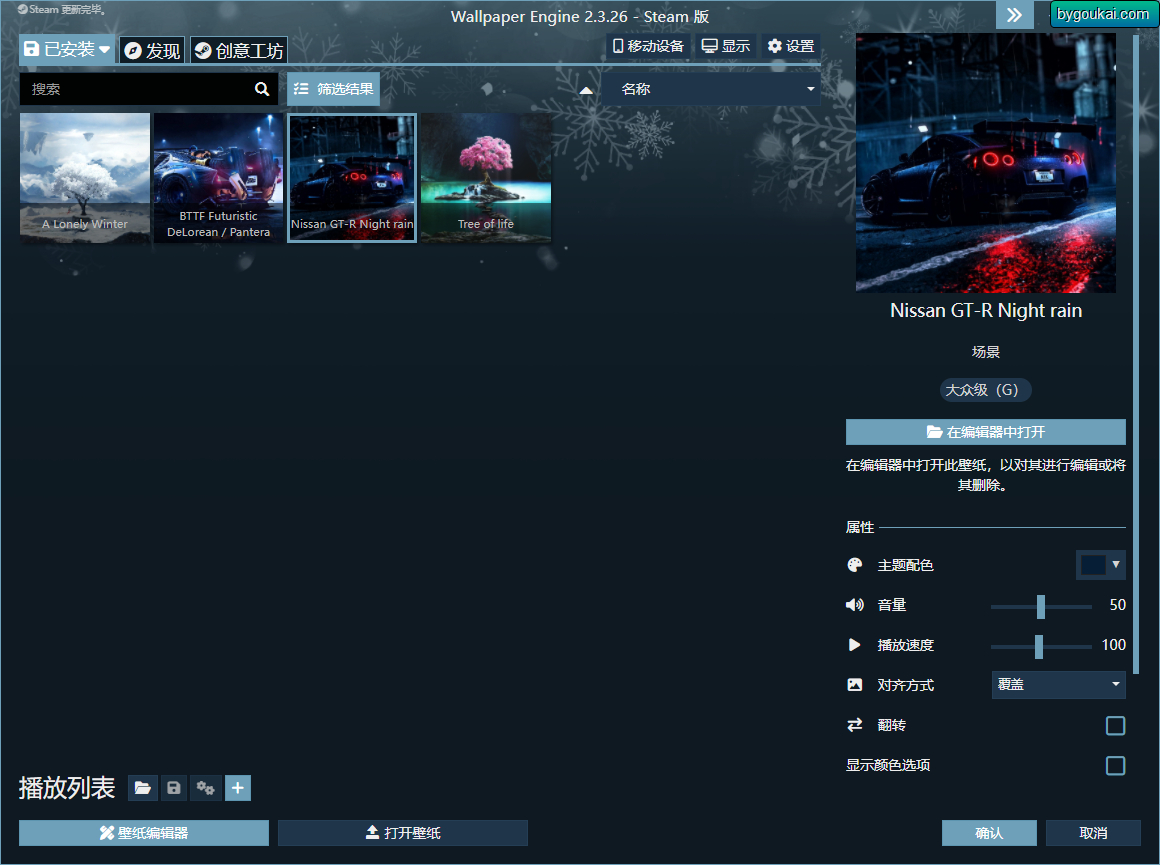Click the flip arrows icon beside 翻转

[x=854, y=725]
